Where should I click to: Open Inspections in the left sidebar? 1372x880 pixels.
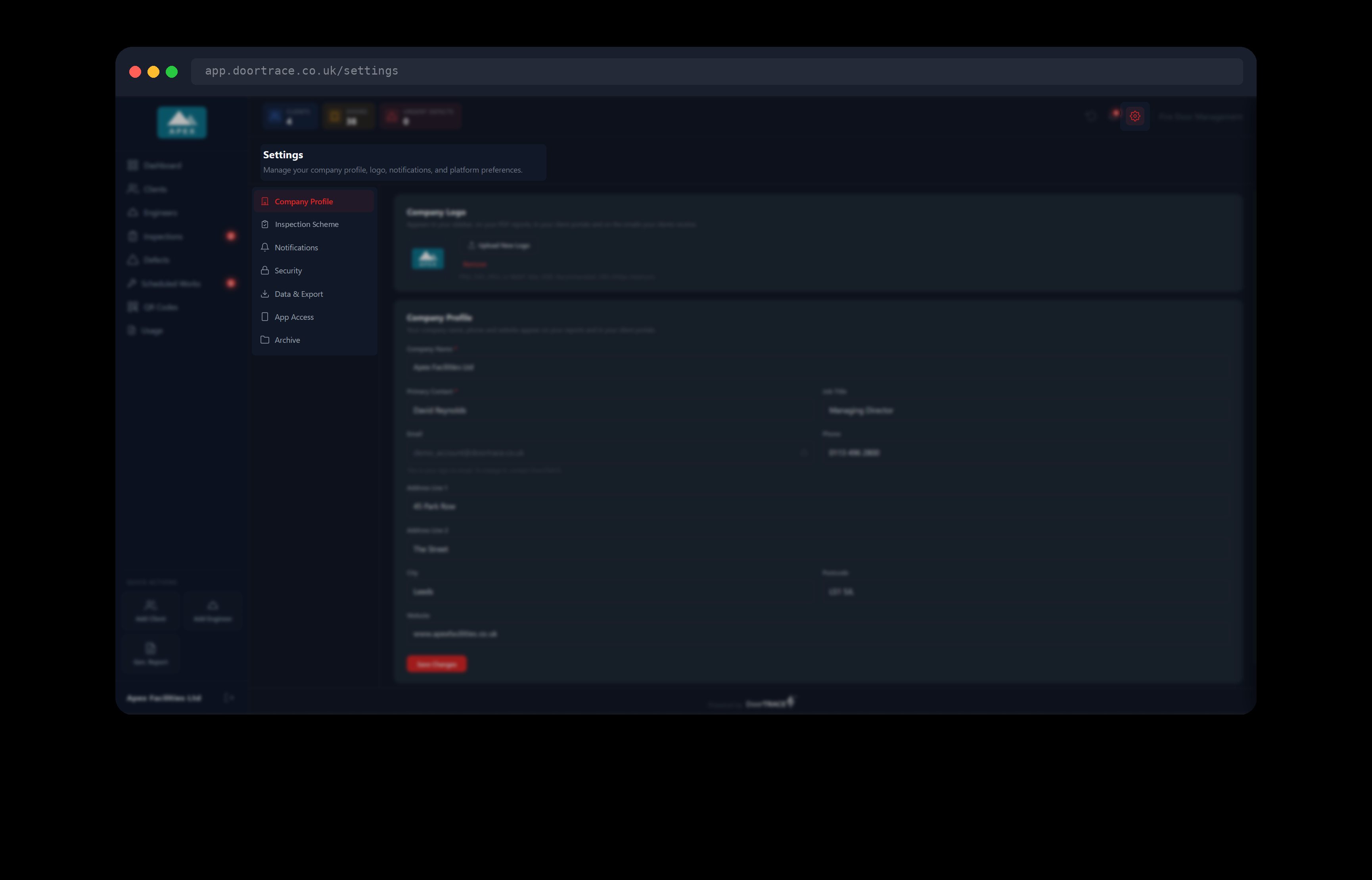182,236
